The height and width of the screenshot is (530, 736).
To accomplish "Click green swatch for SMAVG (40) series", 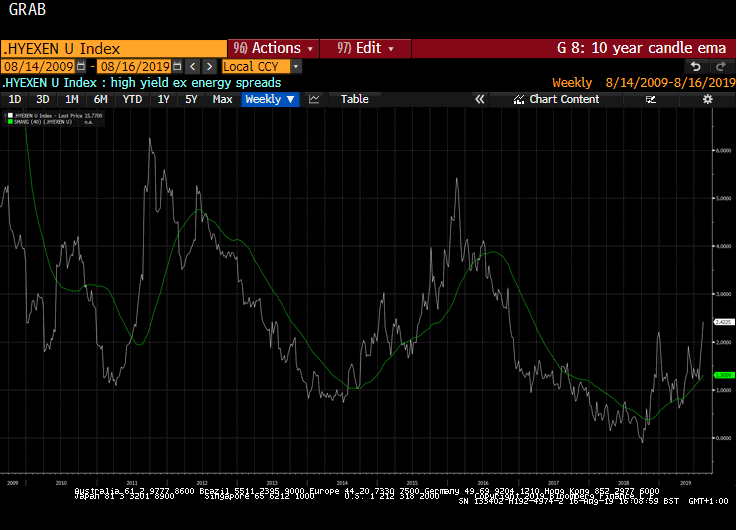I will (x=10, y=122).
